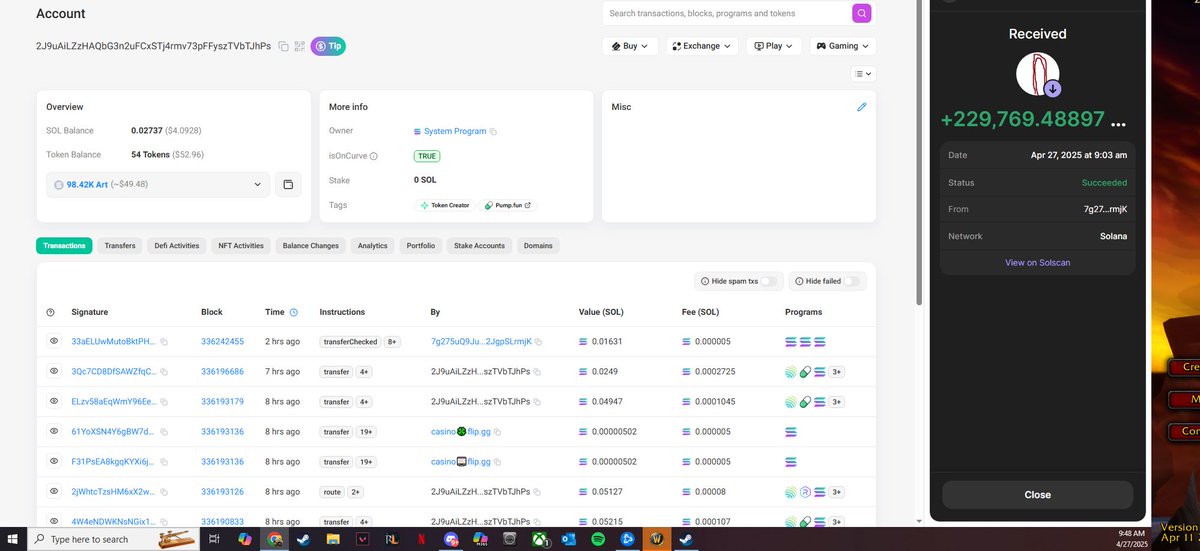Open block 336196686 link
Viewport: 1200px width, 551px height.
pyautogui.click(x=222, y=372)
